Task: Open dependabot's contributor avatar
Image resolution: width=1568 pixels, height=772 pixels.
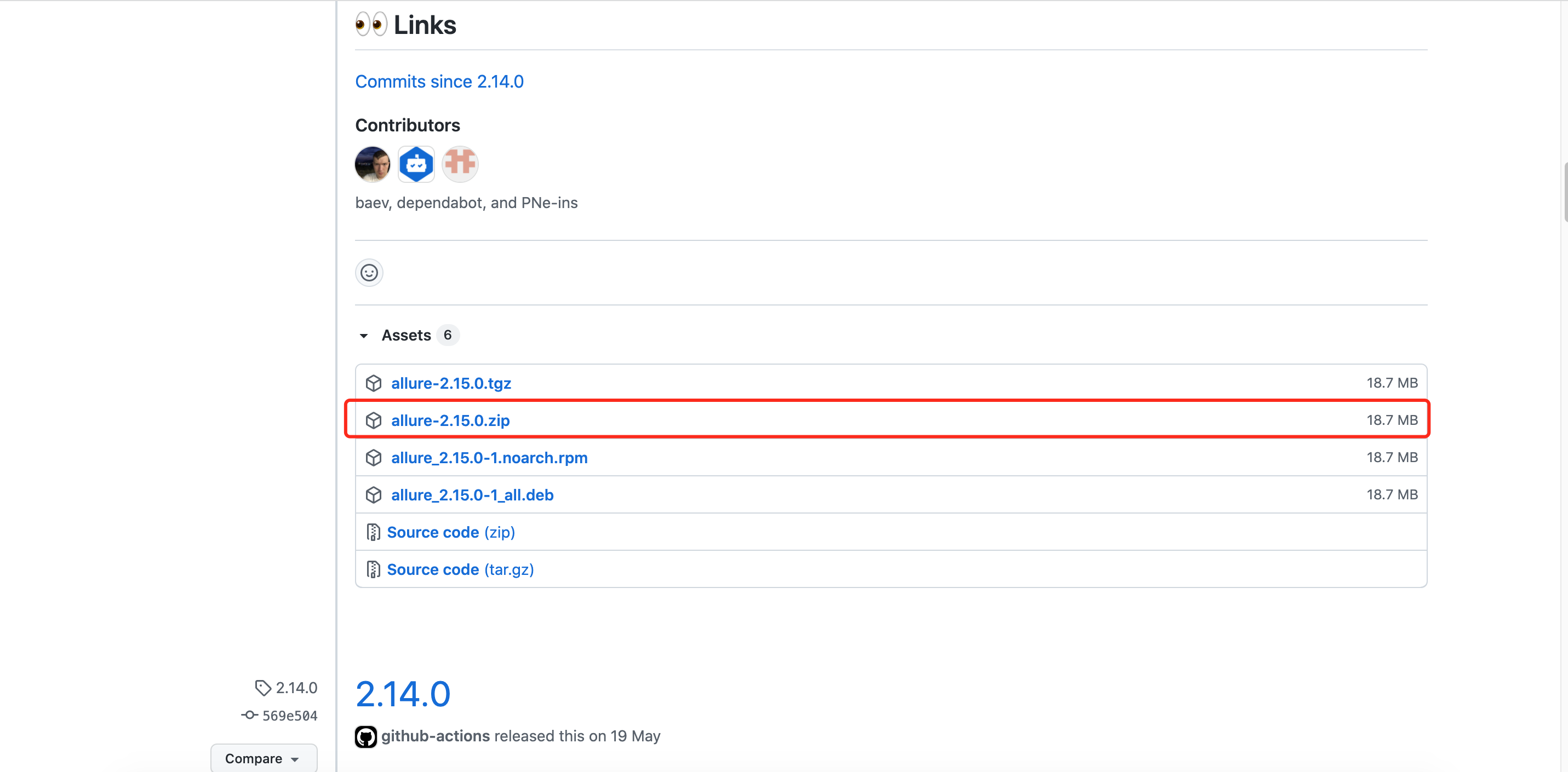Action: [x=416, y=164]
